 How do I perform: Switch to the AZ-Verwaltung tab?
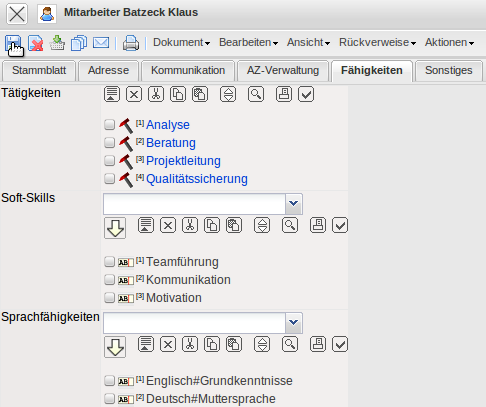(283, 71)
